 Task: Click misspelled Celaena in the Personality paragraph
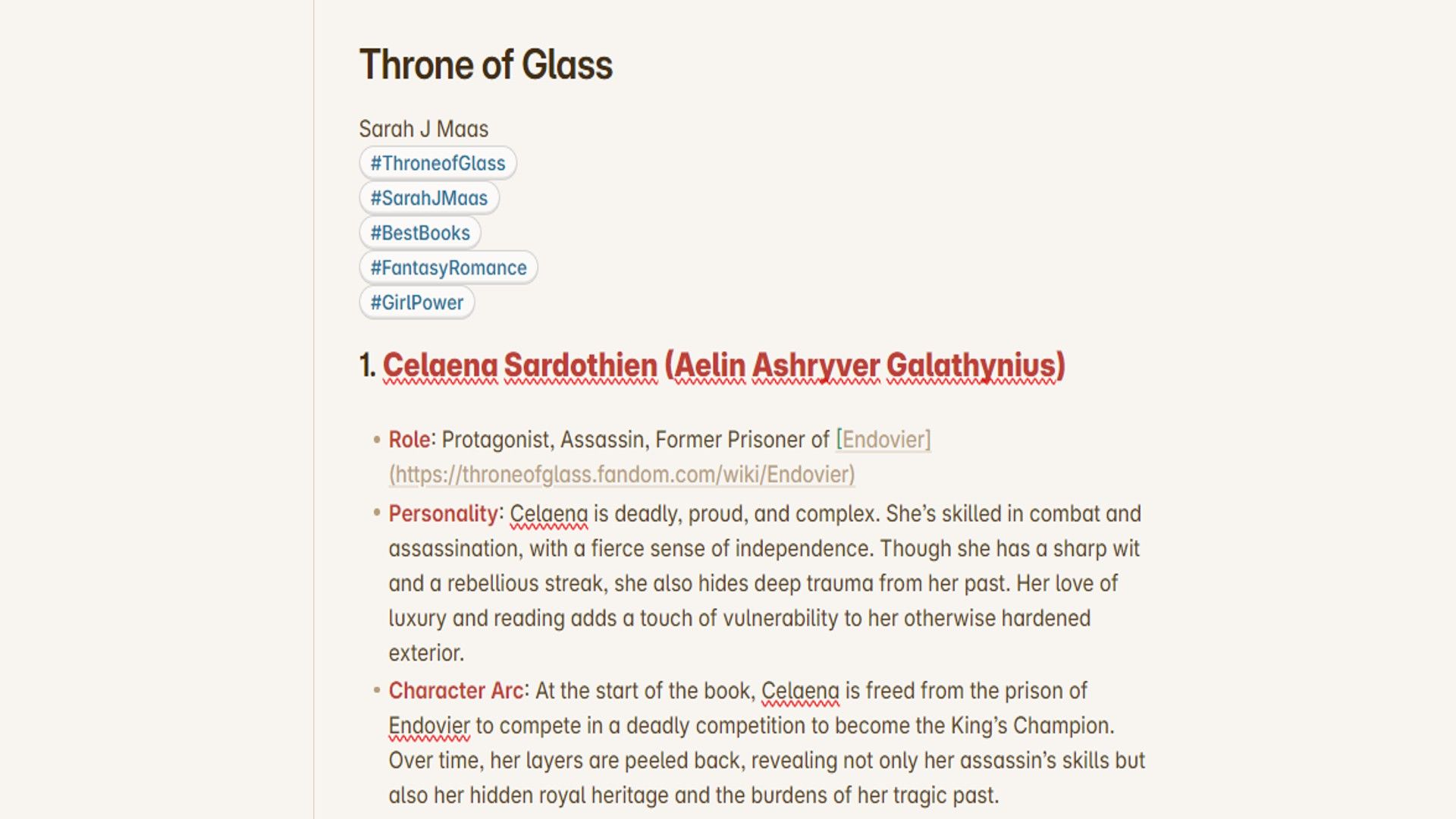tap(548, 514)
